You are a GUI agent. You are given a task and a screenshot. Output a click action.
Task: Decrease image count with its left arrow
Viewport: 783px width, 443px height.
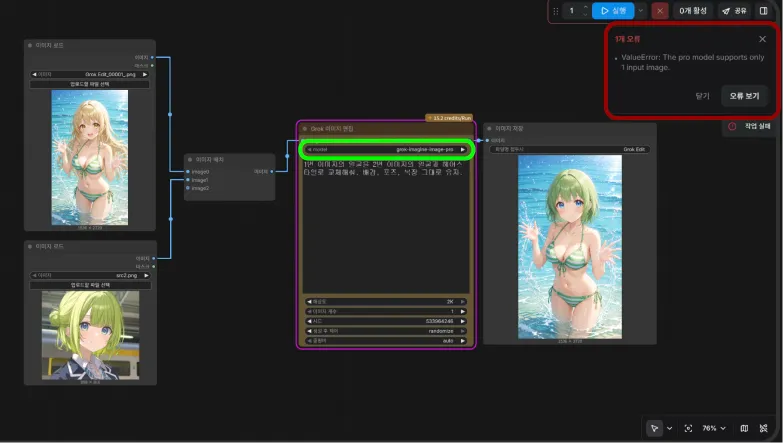309,312
